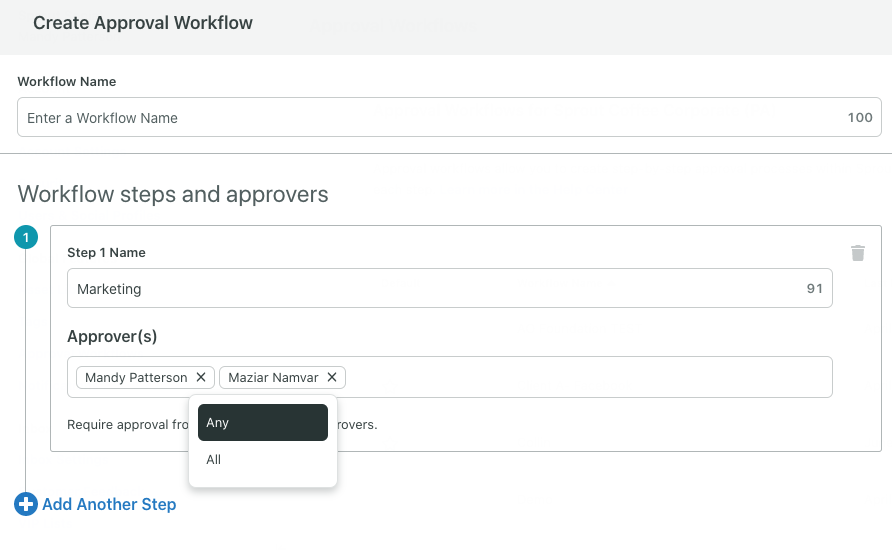Click the Workflow steps and approvers heading
The height and width of the screenshot is (550, 892).
pos(173,195)
